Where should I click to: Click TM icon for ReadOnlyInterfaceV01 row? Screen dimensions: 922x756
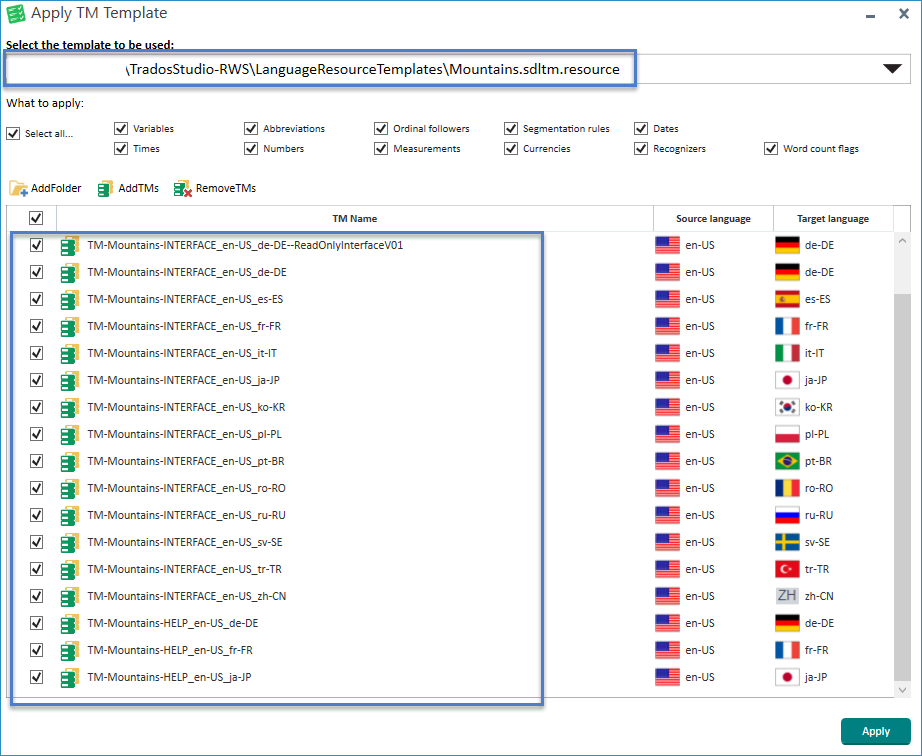pyautogui.click(x=70, y=246)
